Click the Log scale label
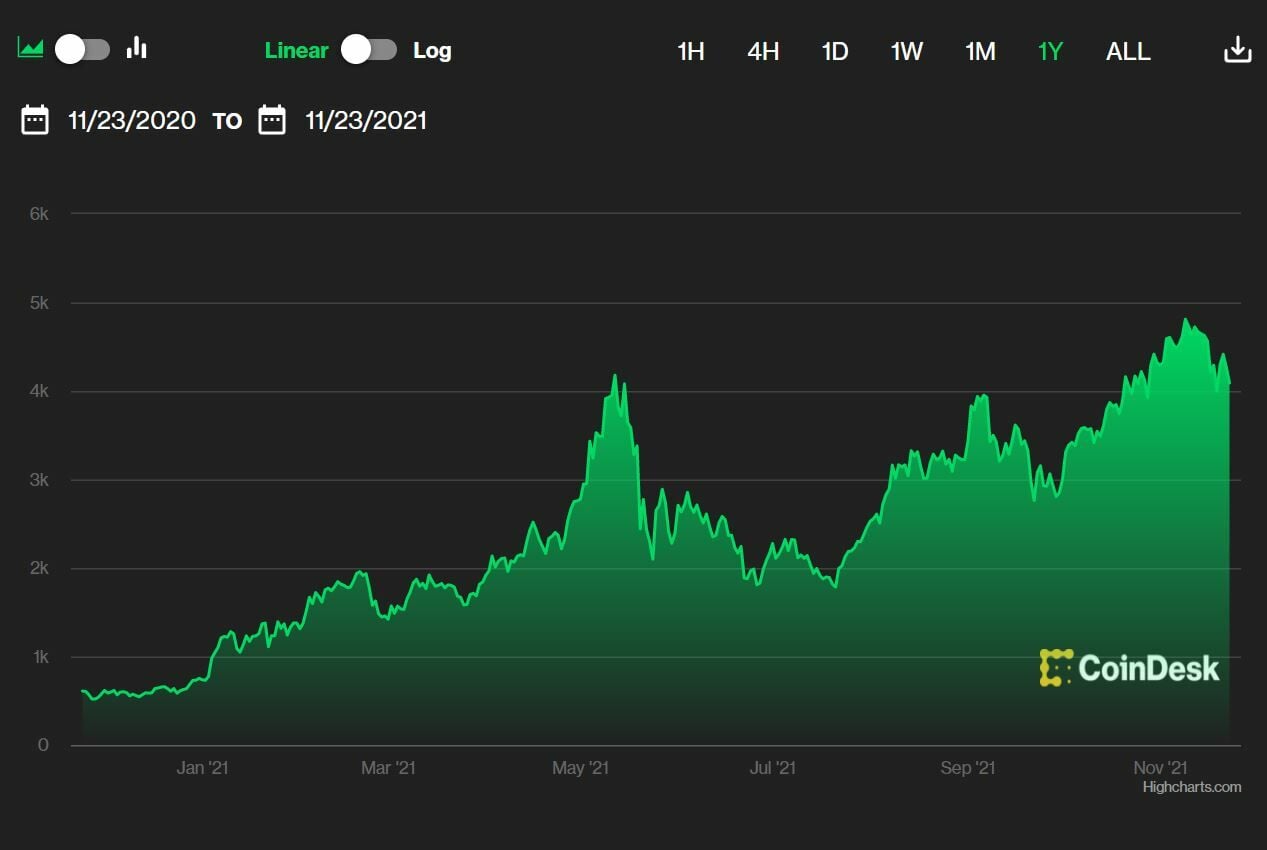The width and height of the screenshot is (1267, 850). tap(432, 50)
